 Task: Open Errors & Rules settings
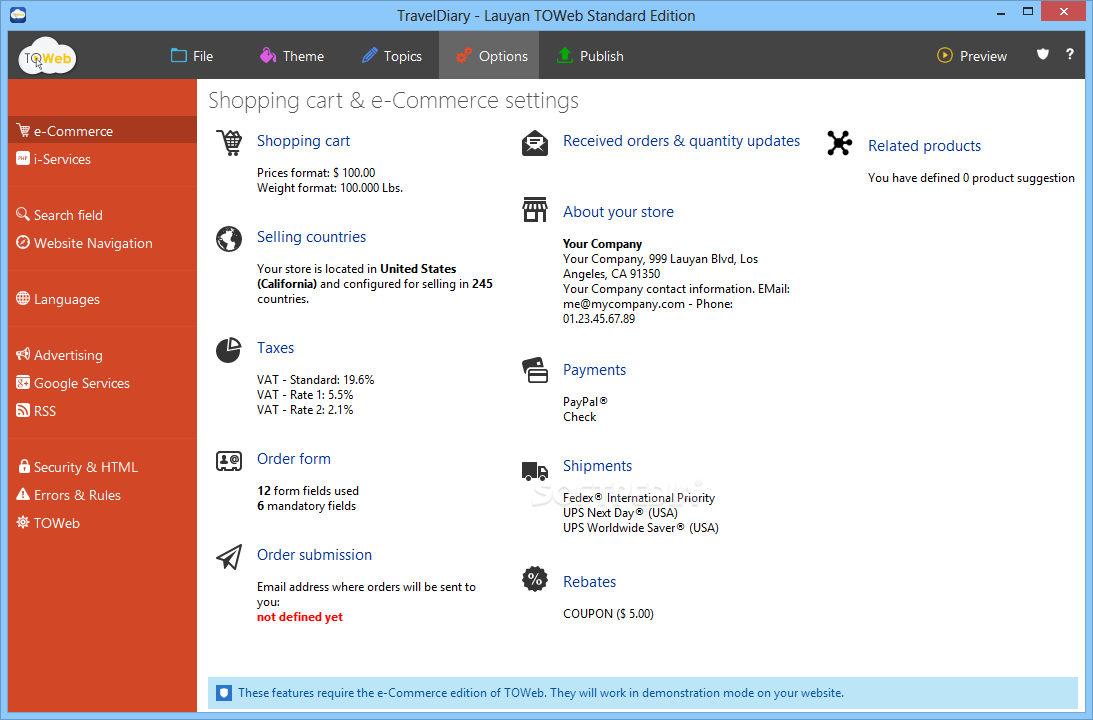pyautogui.click(x=102, y=495)
